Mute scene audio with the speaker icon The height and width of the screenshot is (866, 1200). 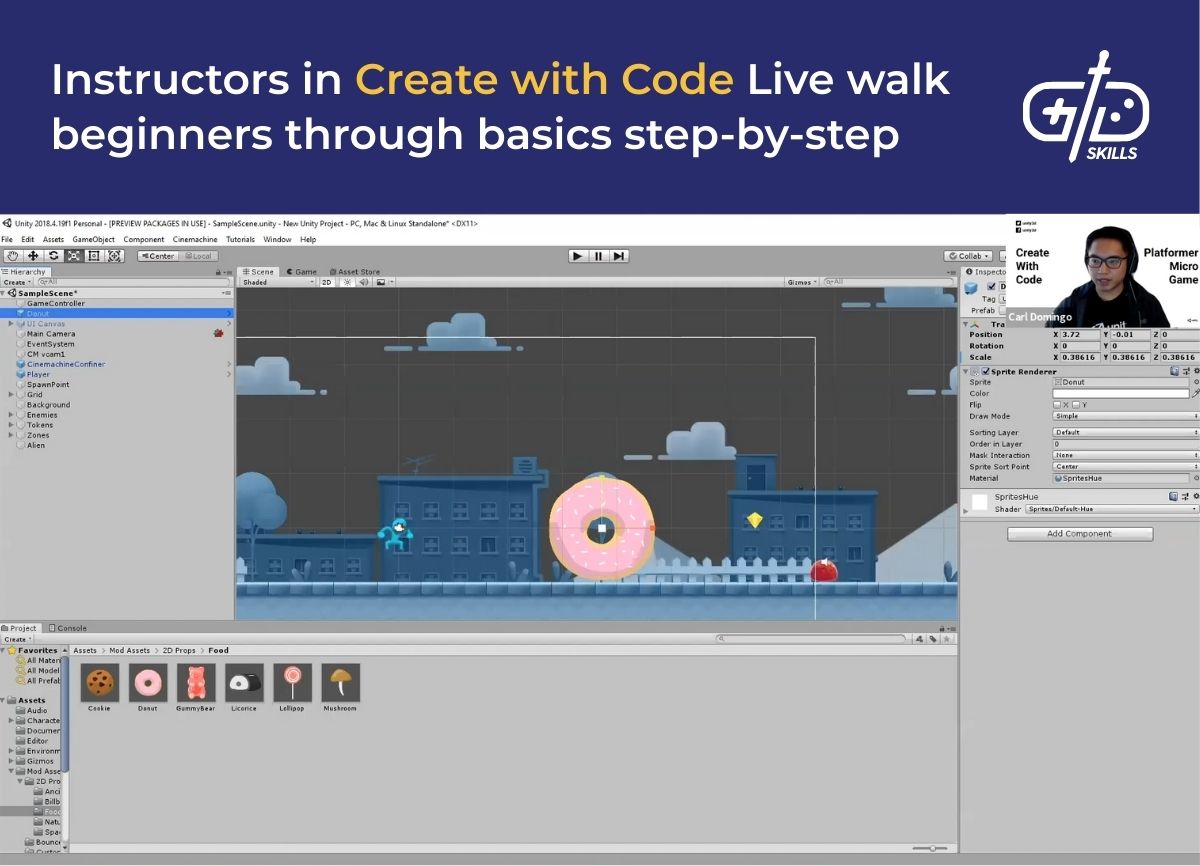(x=364, y=281)
